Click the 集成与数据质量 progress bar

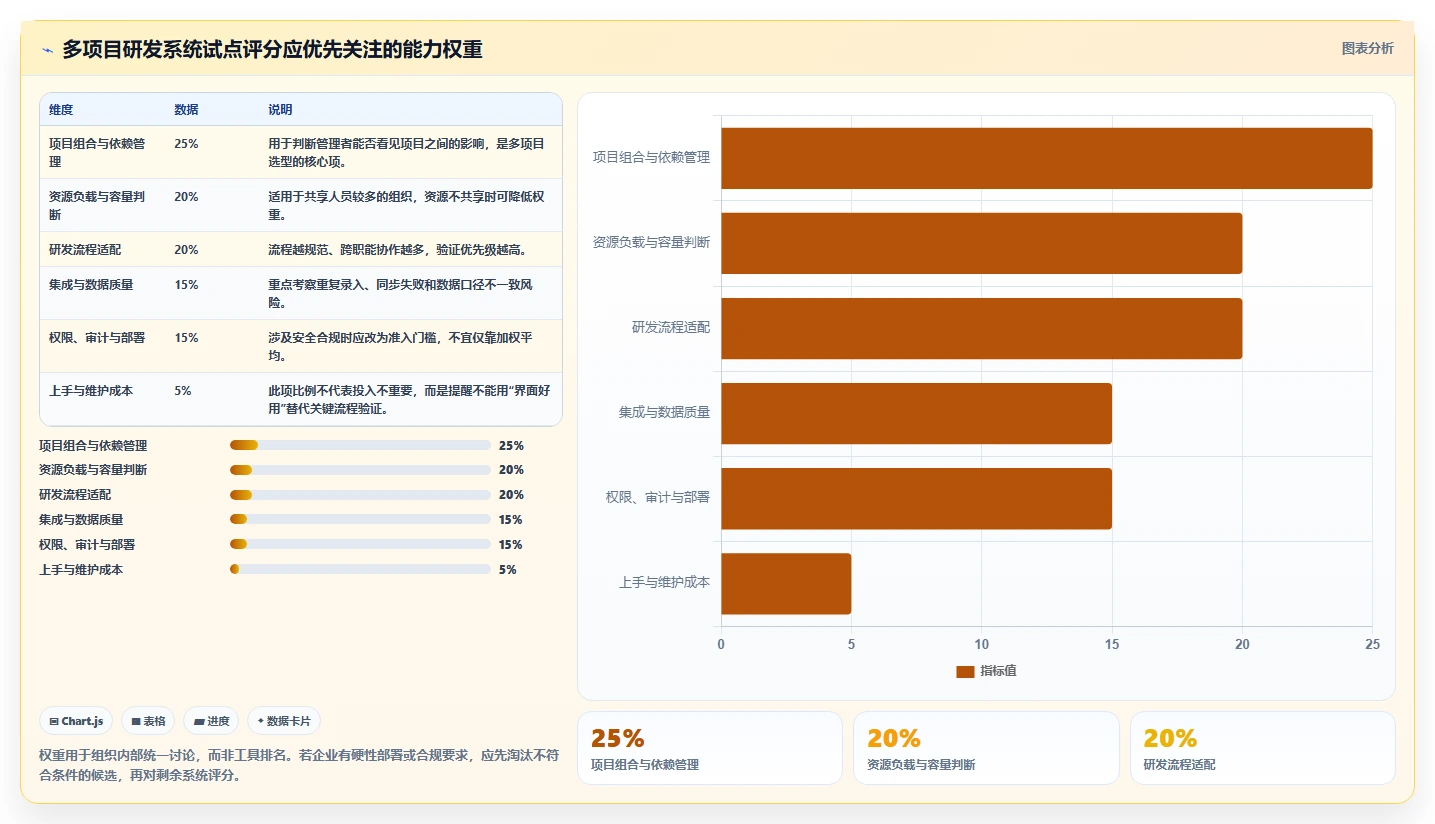tap(360, 519)
